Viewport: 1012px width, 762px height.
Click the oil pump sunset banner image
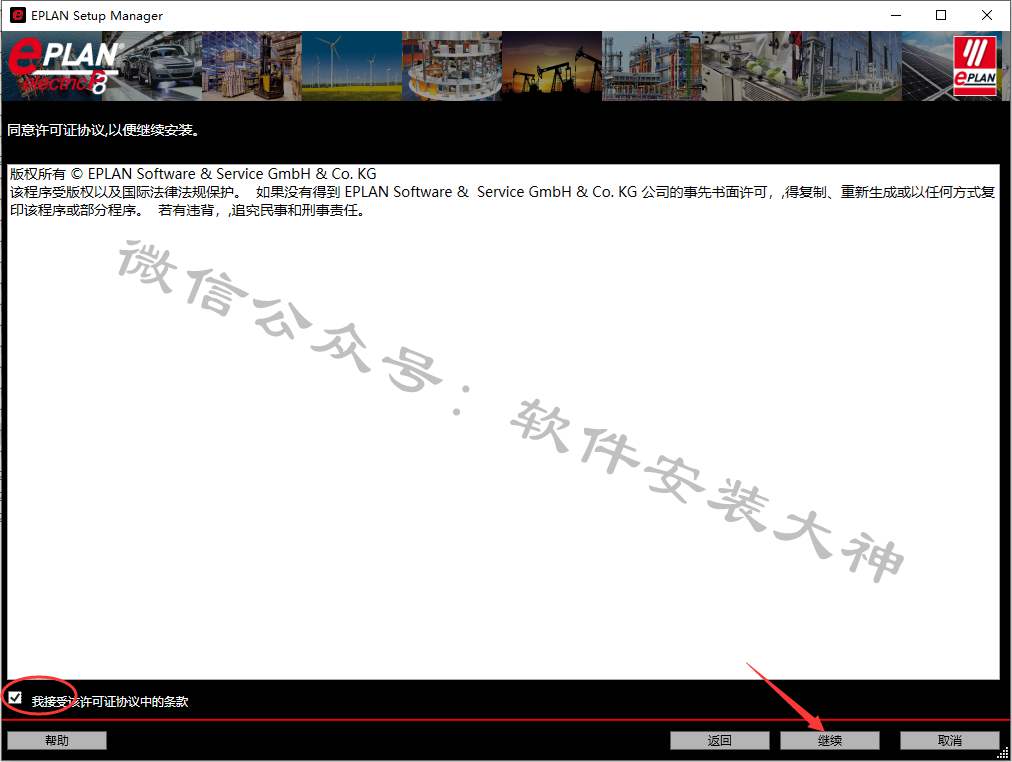tap(552, 66)
